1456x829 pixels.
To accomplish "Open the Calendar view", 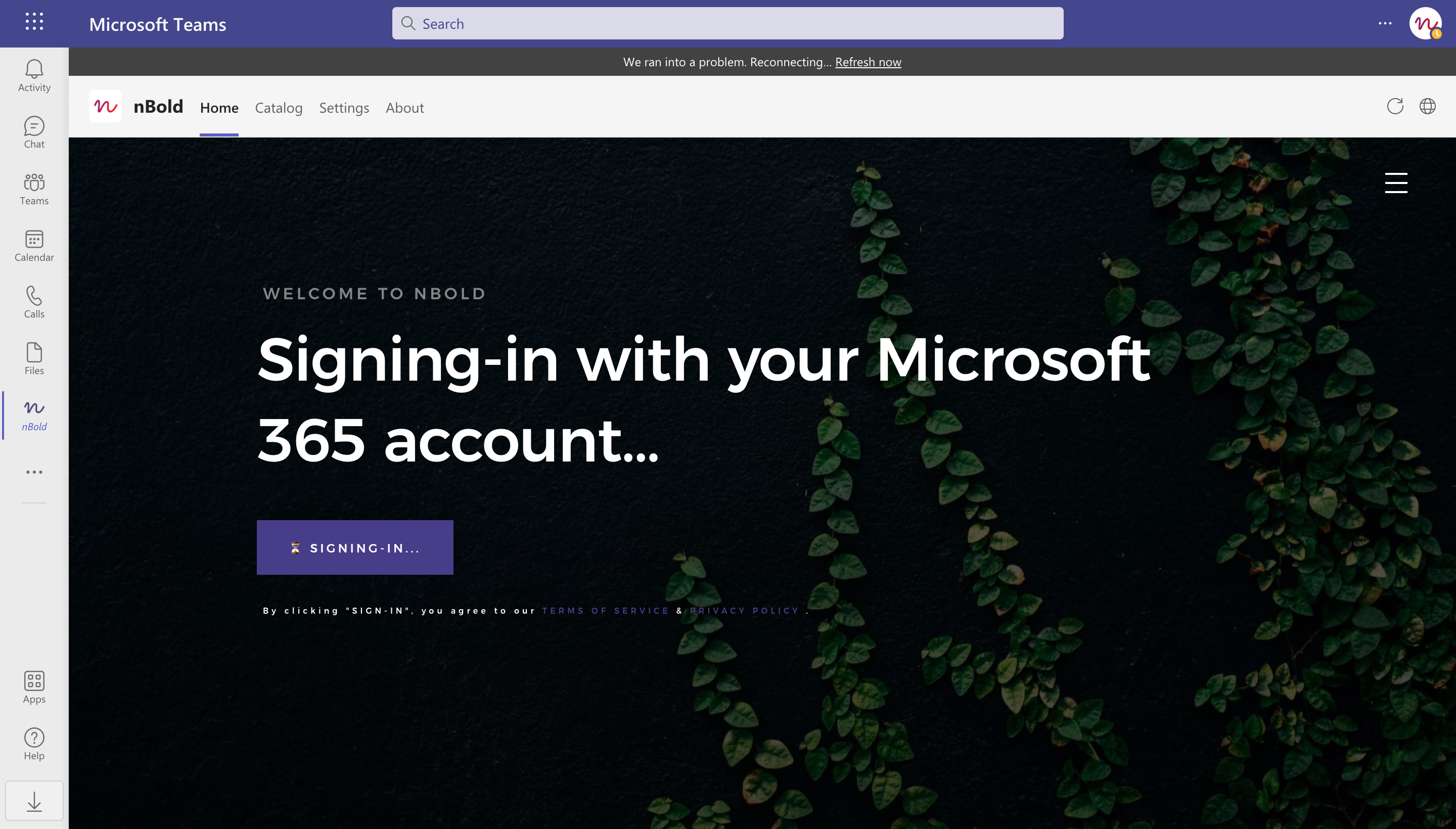I will 34,245.
